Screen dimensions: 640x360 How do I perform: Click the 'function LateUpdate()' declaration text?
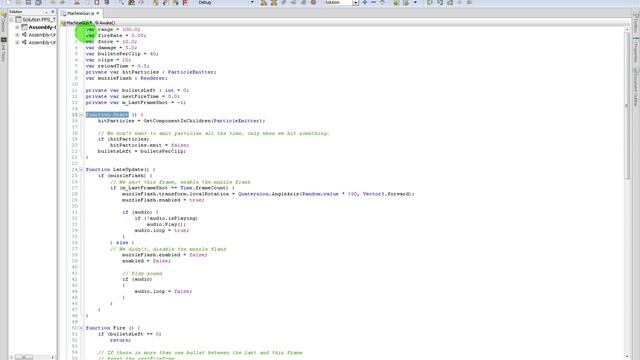[120, 169]
